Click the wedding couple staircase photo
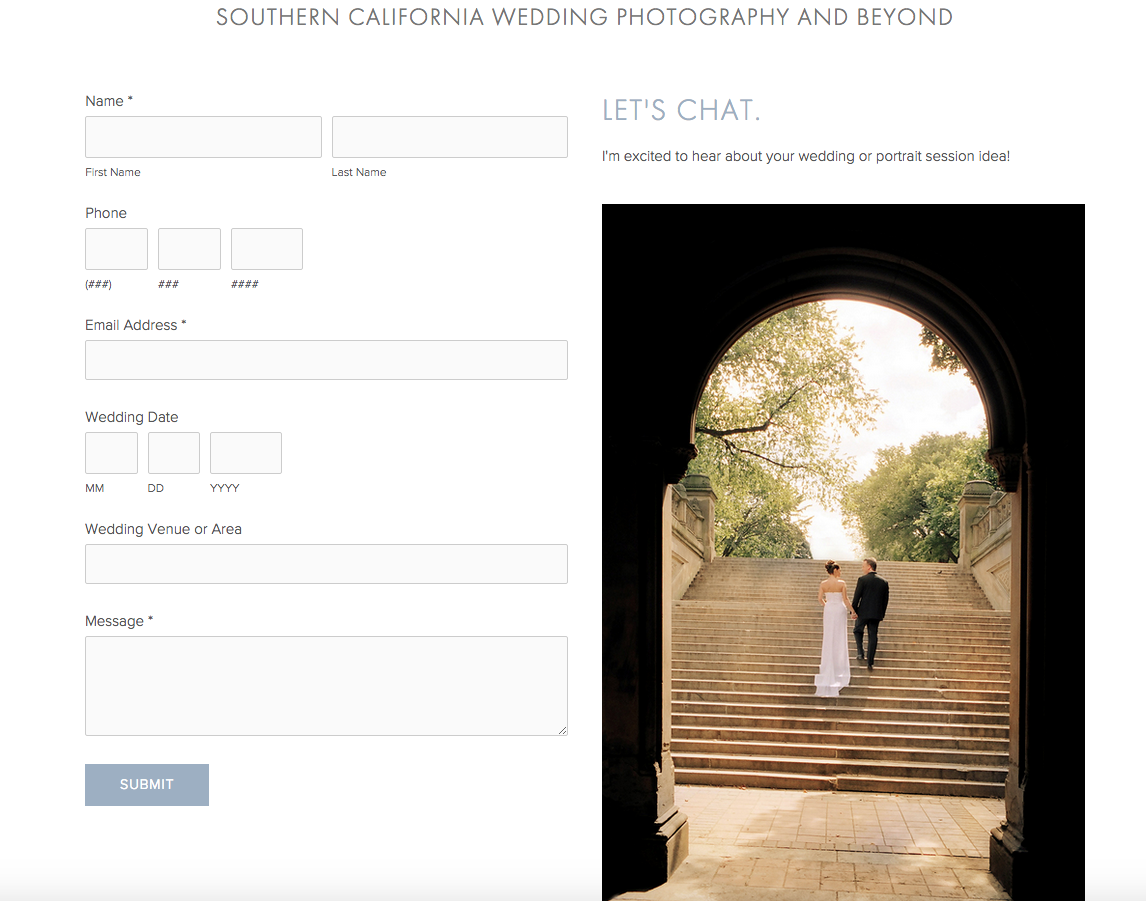1146x901 pixels. click(x=843, y=552)
